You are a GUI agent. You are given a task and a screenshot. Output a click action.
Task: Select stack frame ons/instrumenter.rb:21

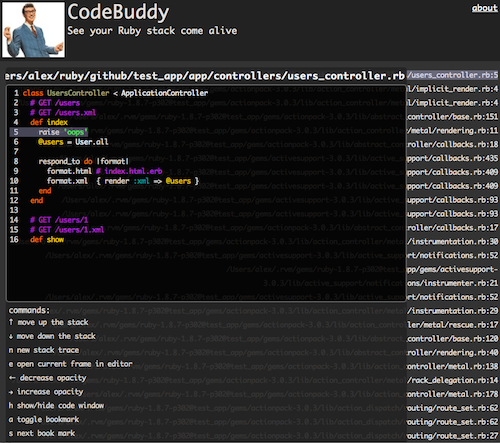point(453,283)
